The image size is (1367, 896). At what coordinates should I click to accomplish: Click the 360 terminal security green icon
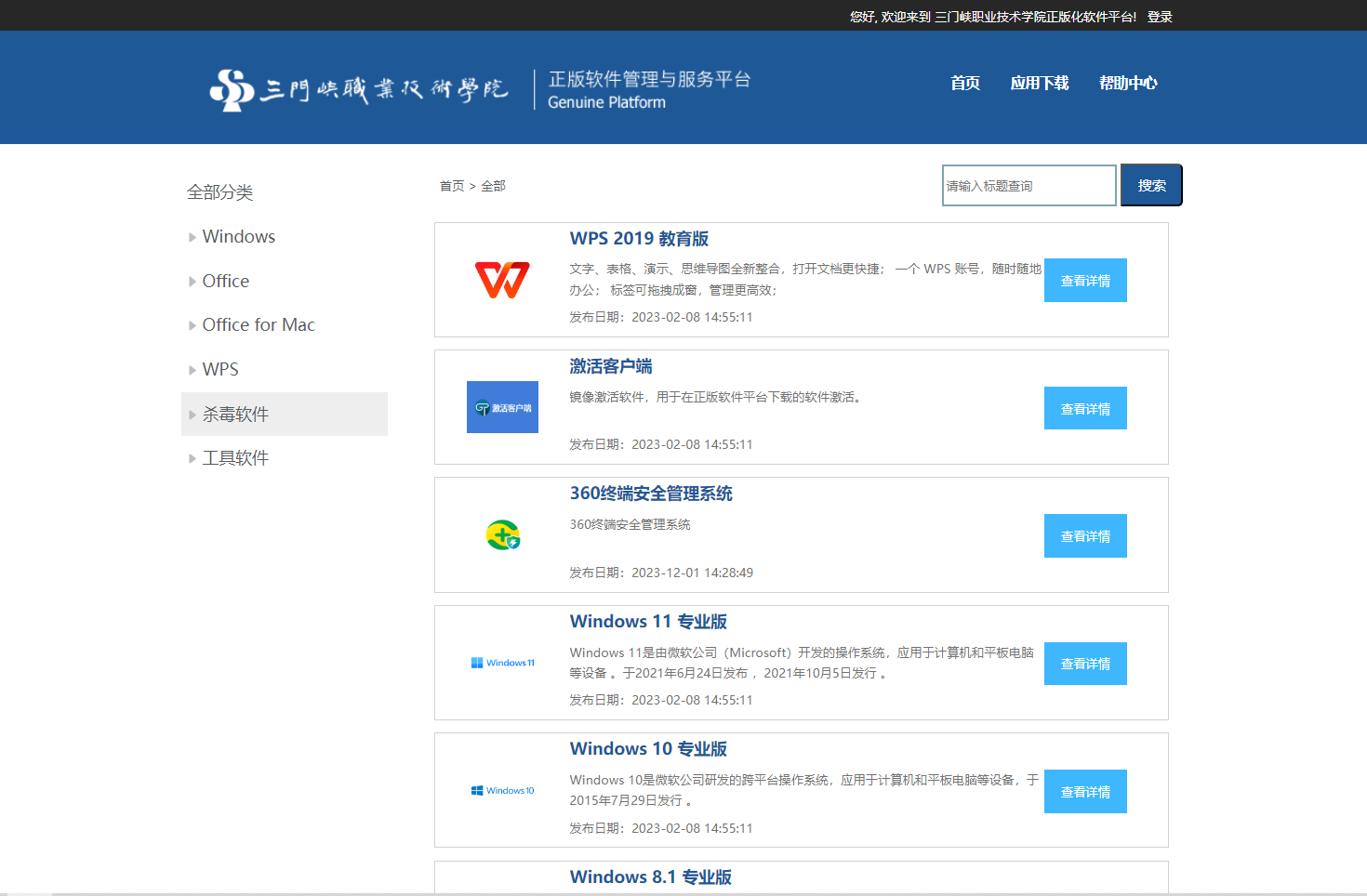point(502,535)
